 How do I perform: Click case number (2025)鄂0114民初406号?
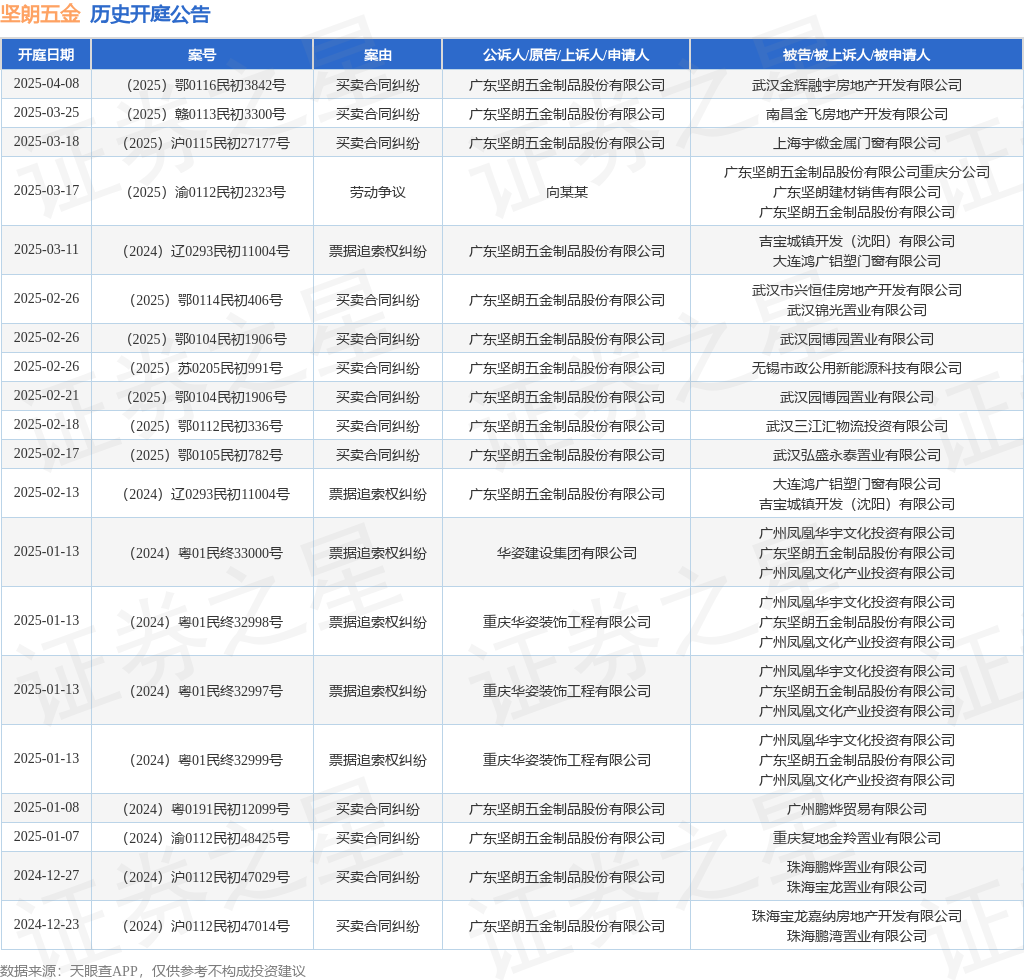[x=206, y=300]
